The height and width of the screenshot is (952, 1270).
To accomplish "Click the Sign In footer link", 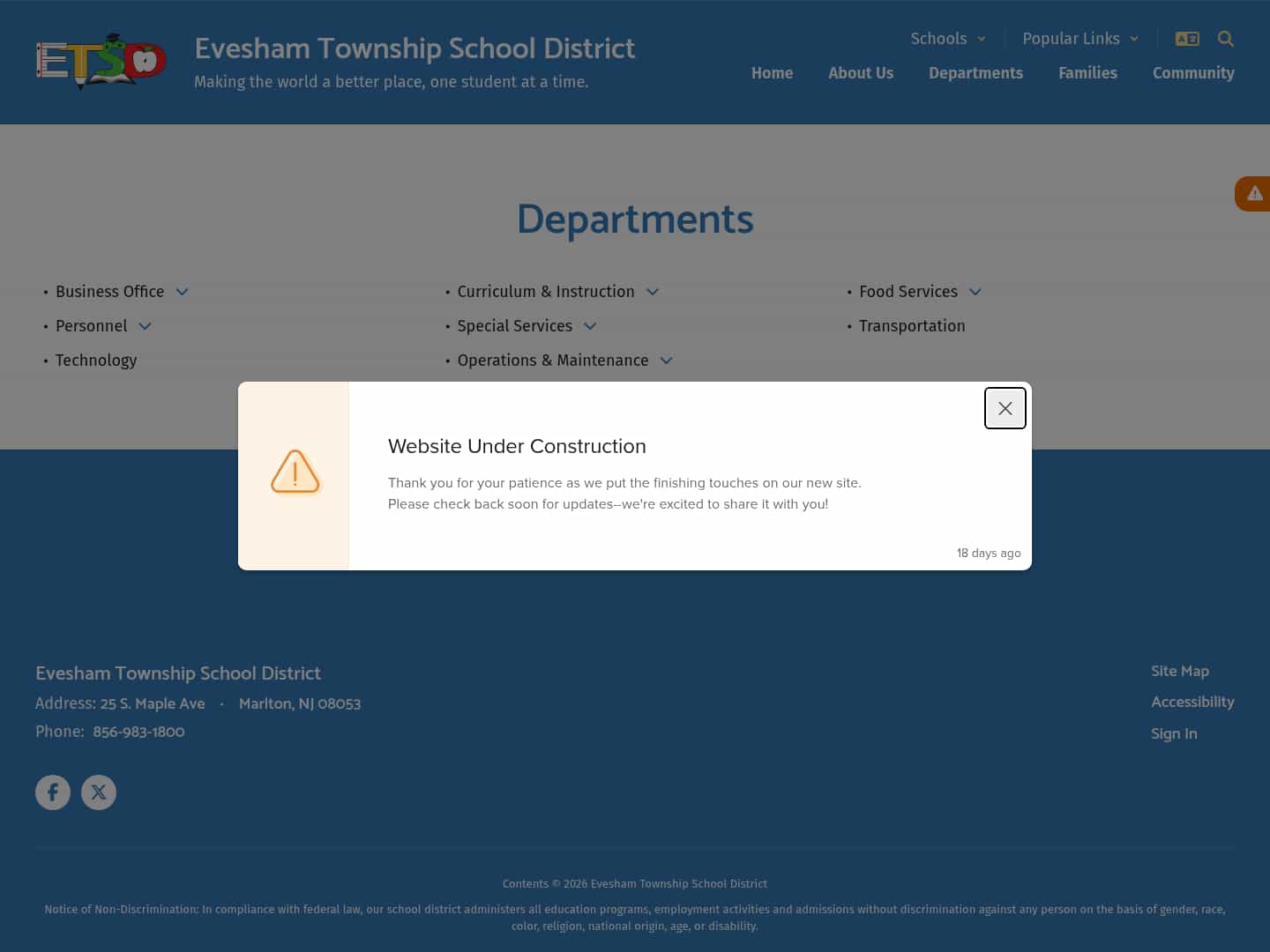I will [1174, 733].
